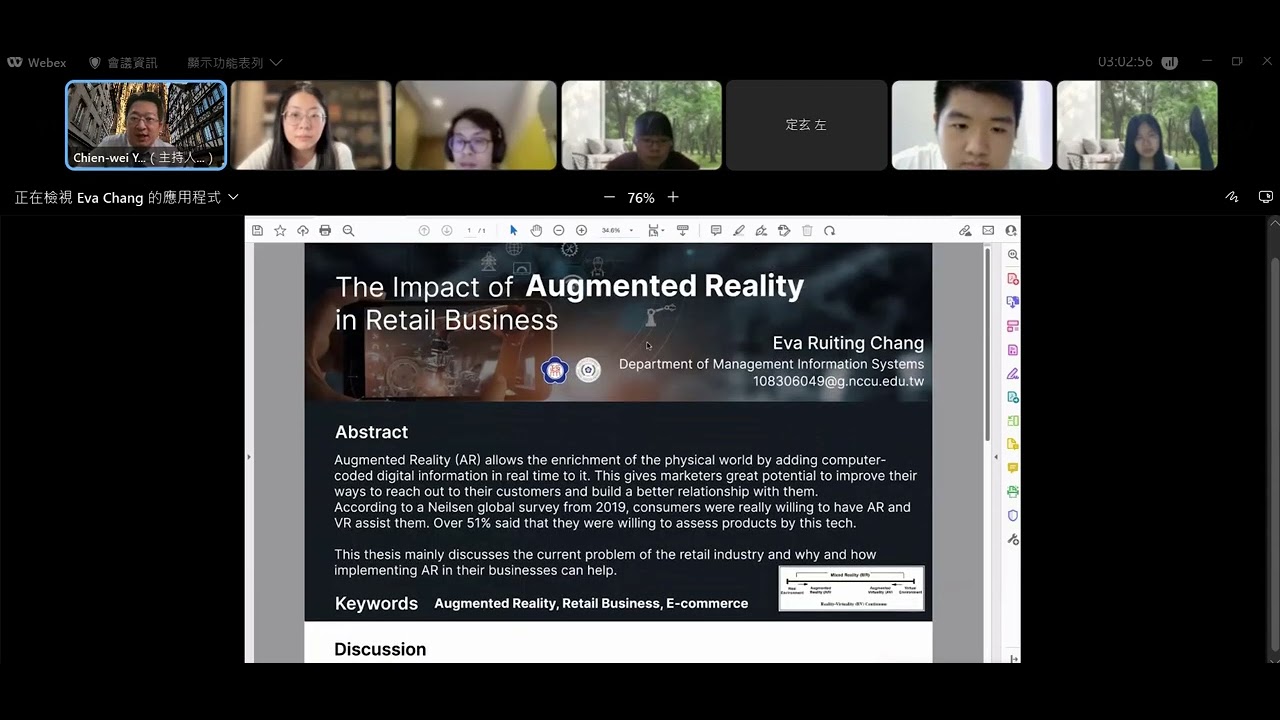The image size is (1280, 720).
Task: Zoom out shared content with minus button
Action: (x=609, y=197)
